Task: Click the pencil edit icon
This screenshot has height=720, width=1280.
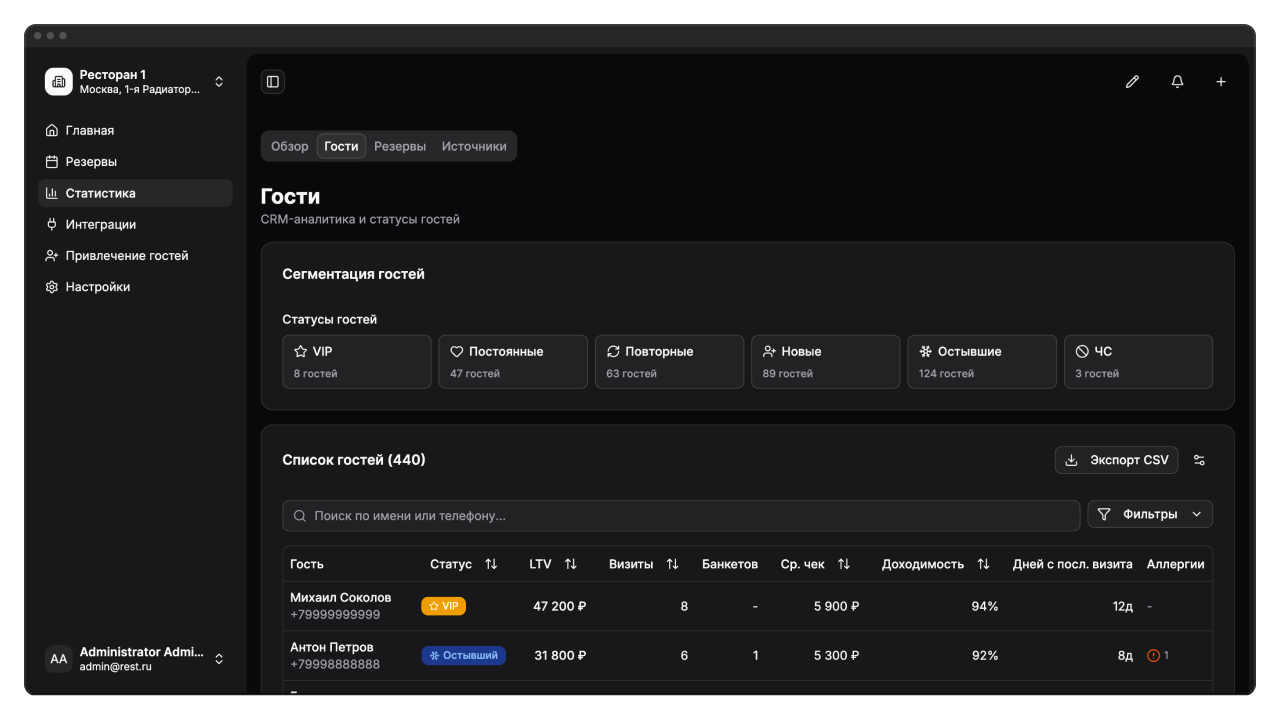Action: tap(1132, 82)
